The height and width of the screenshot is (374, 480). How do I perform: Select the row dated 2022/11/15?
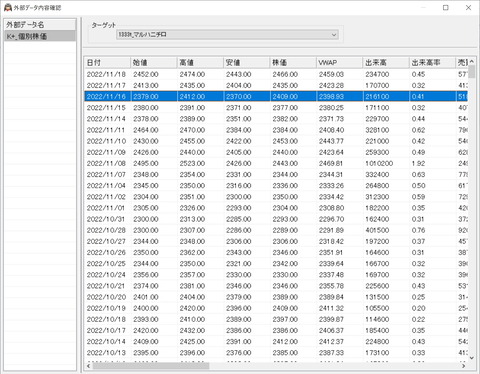276,108
